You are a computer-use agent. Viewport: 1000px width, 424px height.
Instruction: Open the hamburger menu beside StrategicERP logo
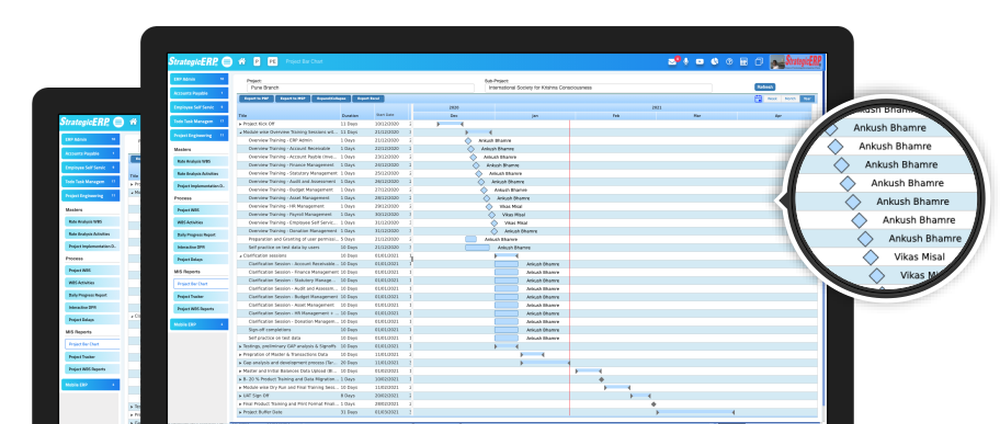point(227,62)
